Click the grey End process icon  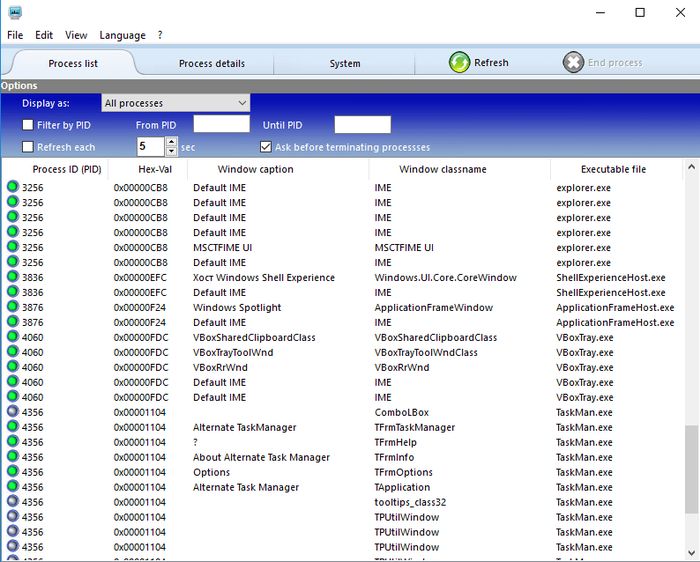coord(573,62)
